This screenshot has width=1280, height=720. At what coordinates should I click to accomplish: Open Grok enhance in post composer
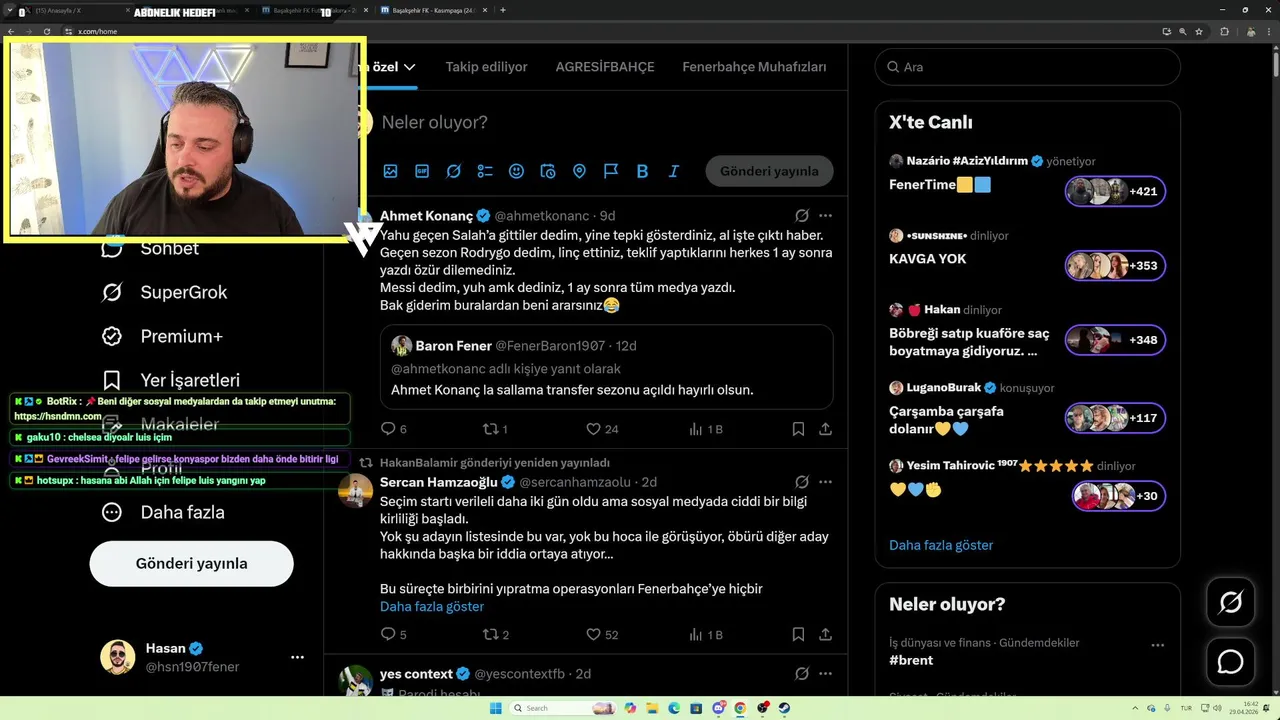click(x=453, y=171)
